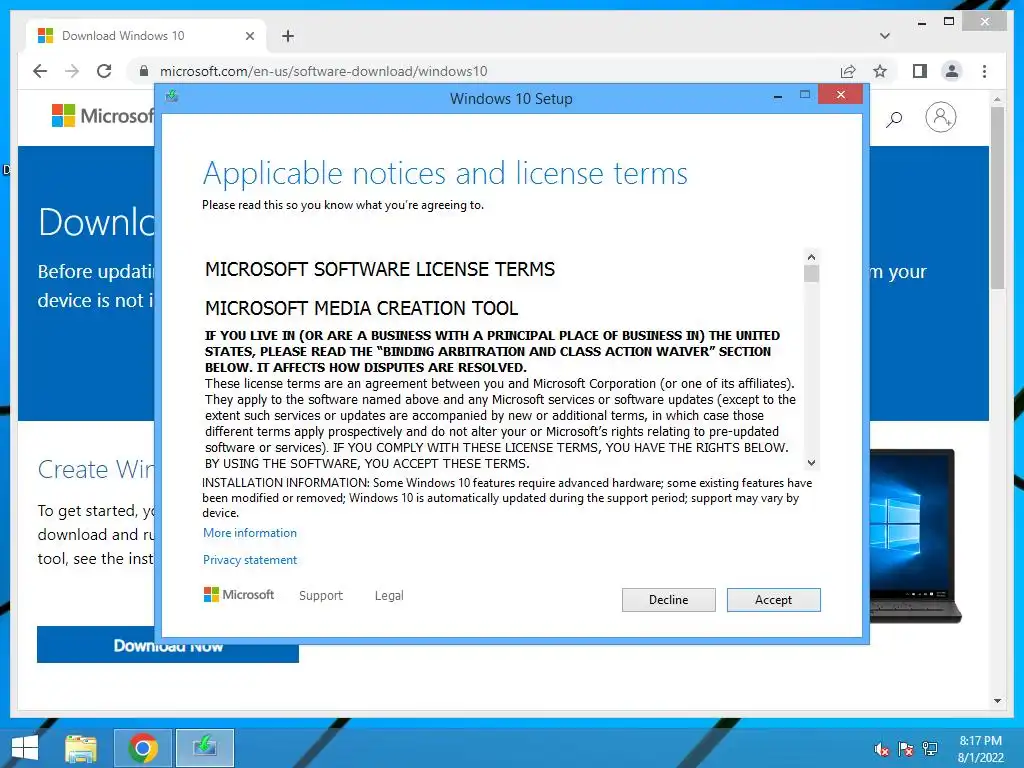Click 'Applicable notices and license terms' title
This screenshot has height=768, width=1024.
(445, 174)
